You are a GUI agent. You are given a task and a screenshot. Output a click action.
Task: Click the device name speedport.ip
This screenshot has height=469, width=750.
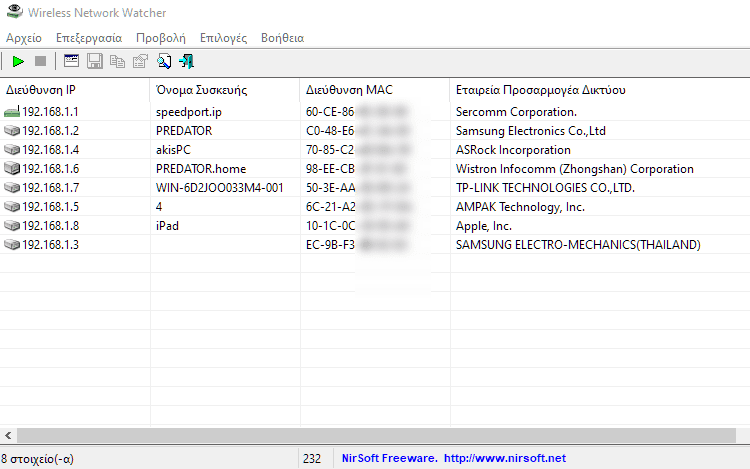[x=188, y=112]
